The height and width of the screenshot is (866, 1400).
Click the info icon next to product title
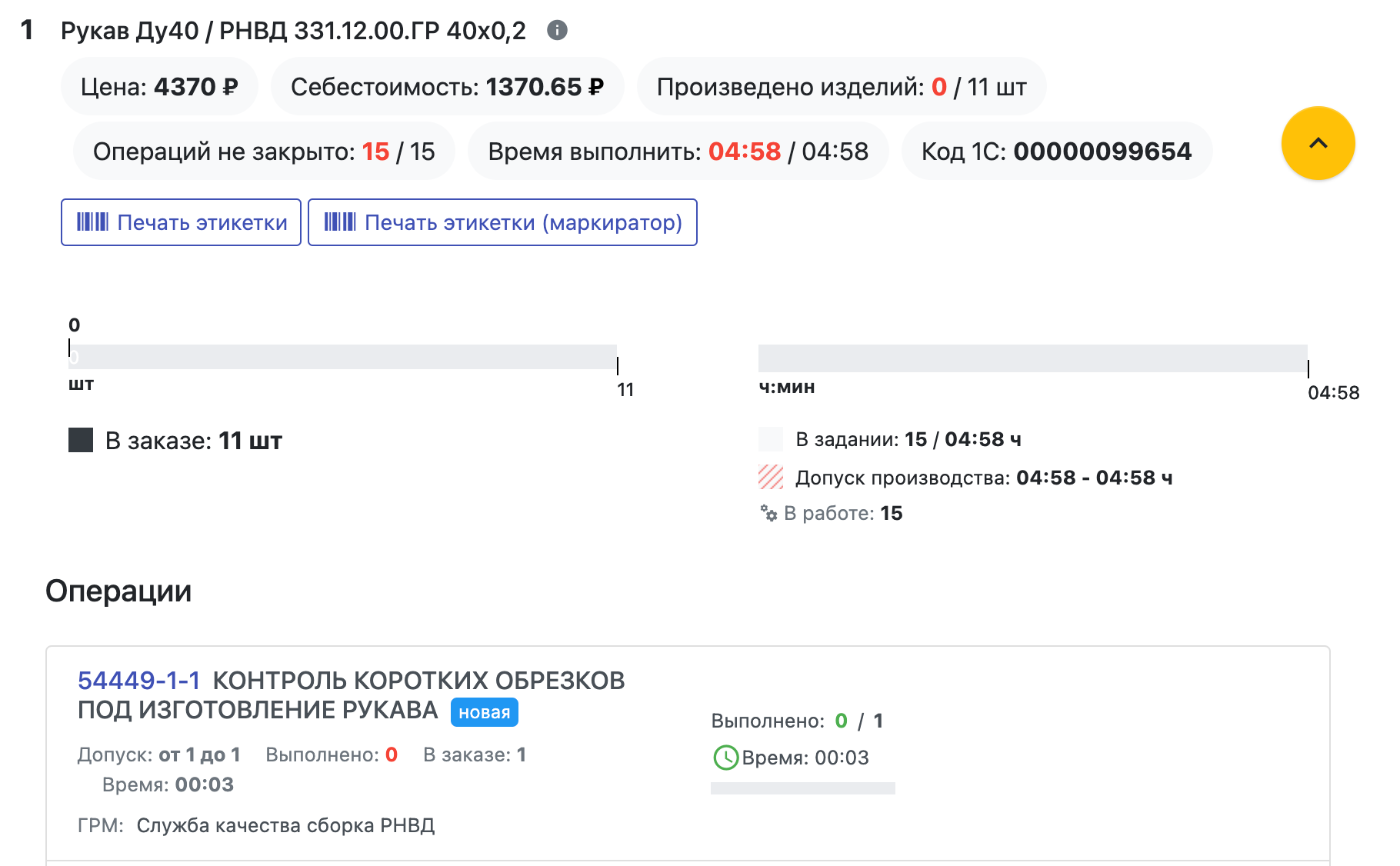(557, 30)
